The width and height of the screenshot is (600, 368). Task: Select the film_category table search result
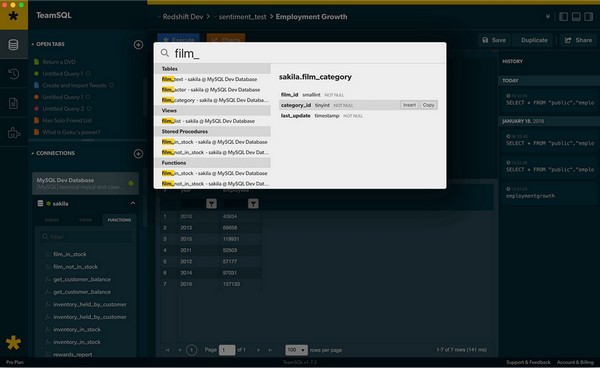[x=212, y=100]
